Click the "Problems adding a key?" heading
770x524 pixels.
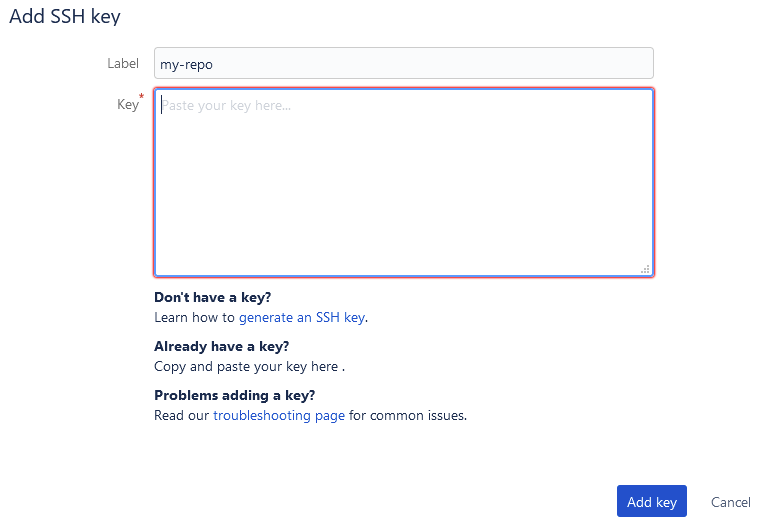coord(235,395)
